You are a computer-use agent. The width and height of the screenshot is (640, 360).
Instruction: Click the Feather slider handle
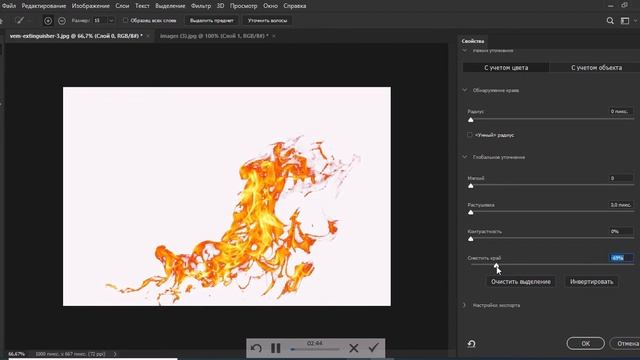point(471,212)
